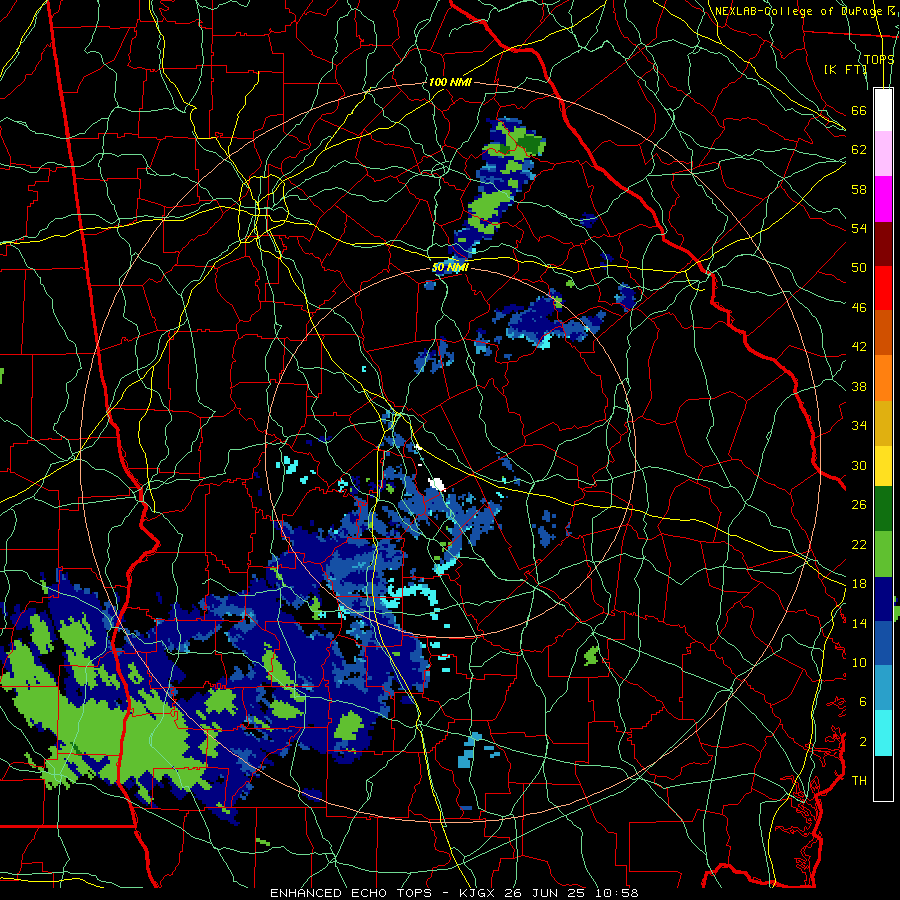This screenshot has height=900, width=900.
Task: Click the yellow legend swatch
Action: coord(883,465)
